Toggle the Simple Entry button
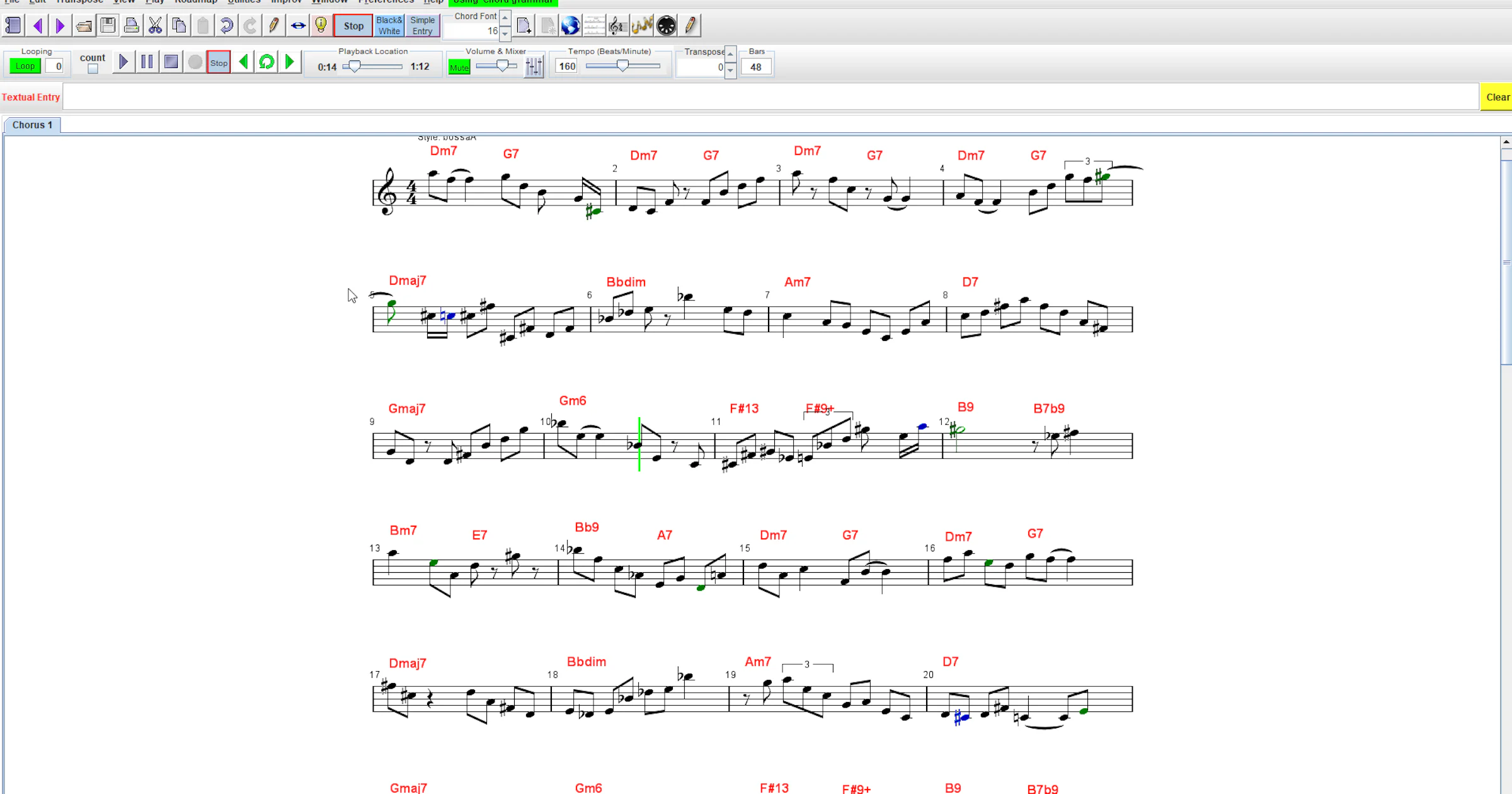The image size is (1512, 794). [422, 26]
